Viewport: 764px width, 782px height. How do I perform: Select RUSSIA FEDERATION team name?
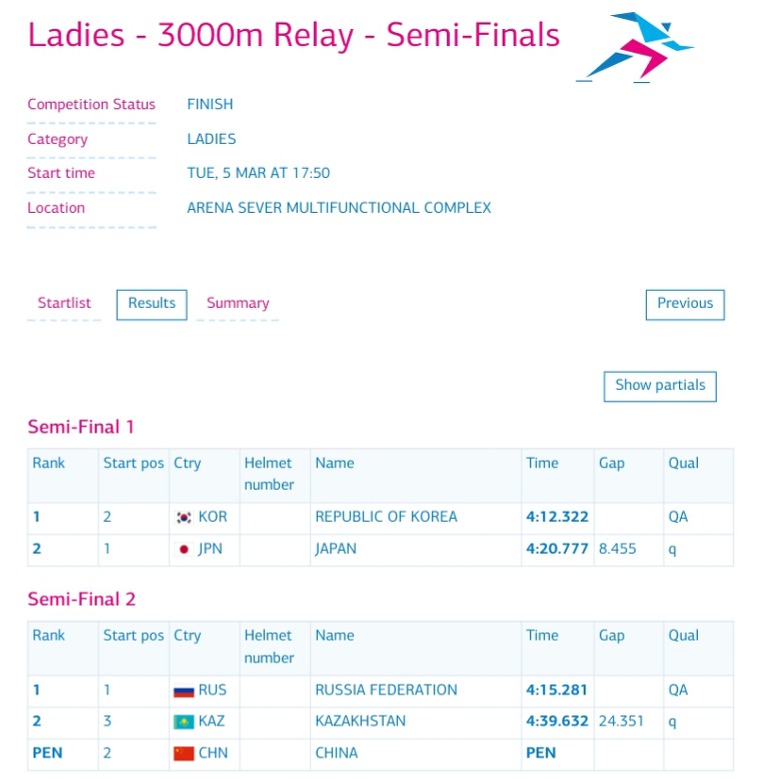coord(386,690)
